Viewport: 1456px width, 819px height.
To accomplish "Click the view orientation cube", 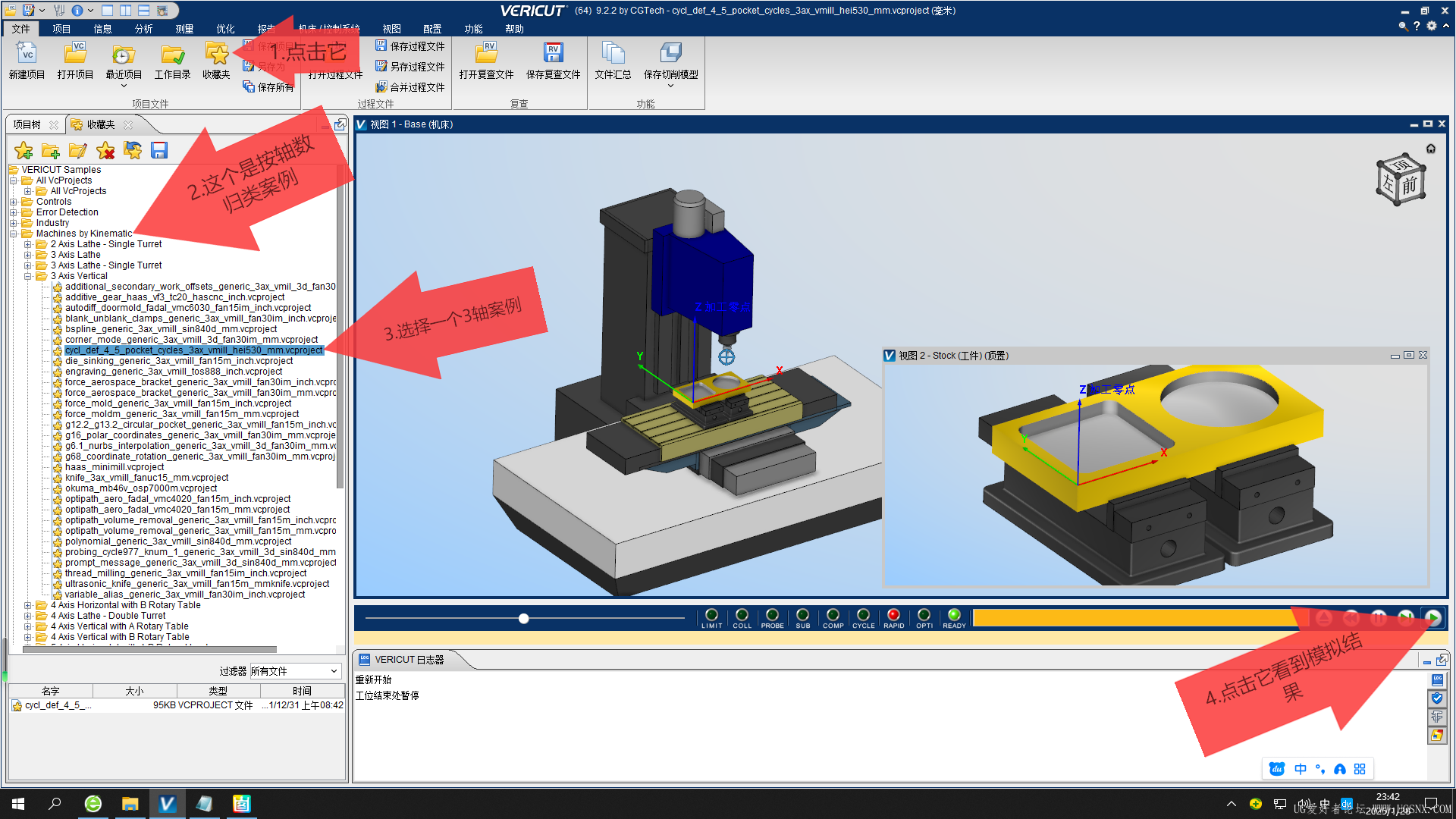I will [1401, 180].
